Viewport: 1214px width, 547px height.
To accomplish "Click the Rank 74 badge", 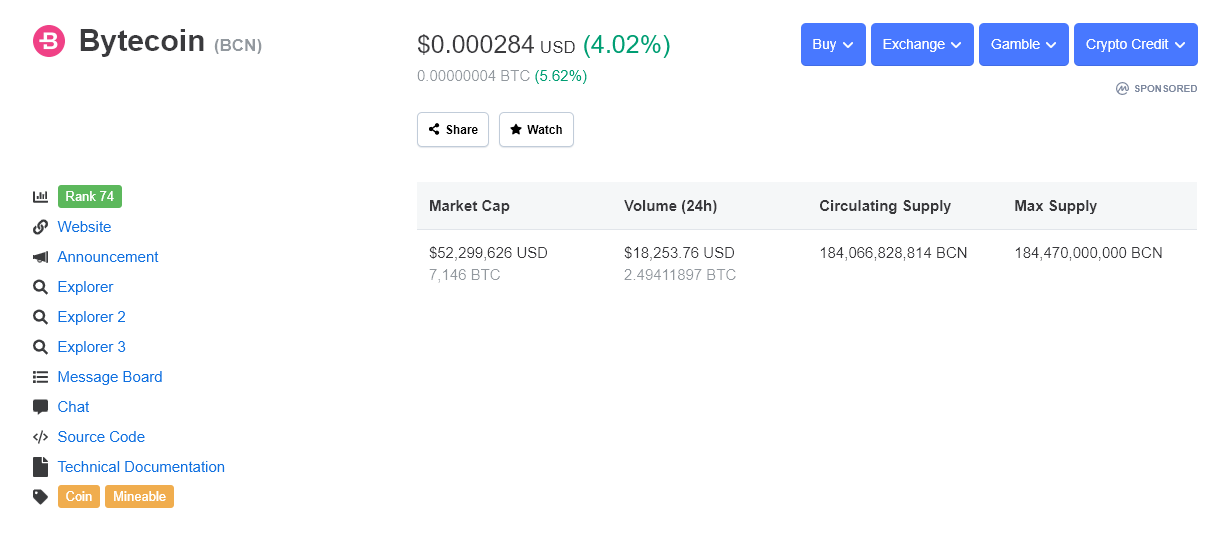I will [x=90, y=197].
